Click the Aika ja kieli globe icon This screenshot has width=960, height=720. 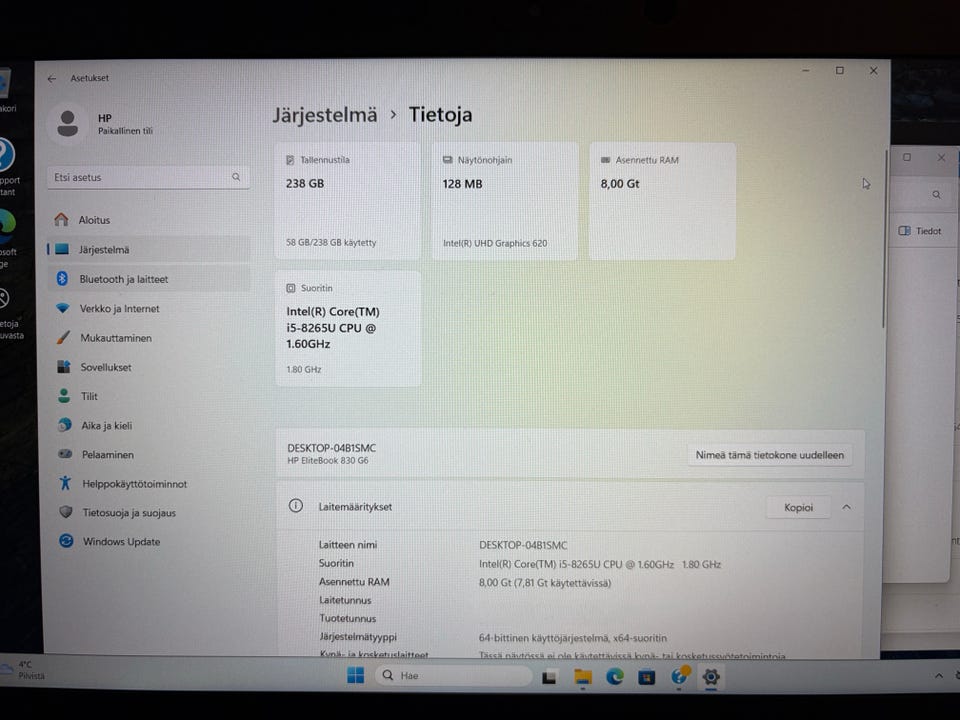coord(64,425)
